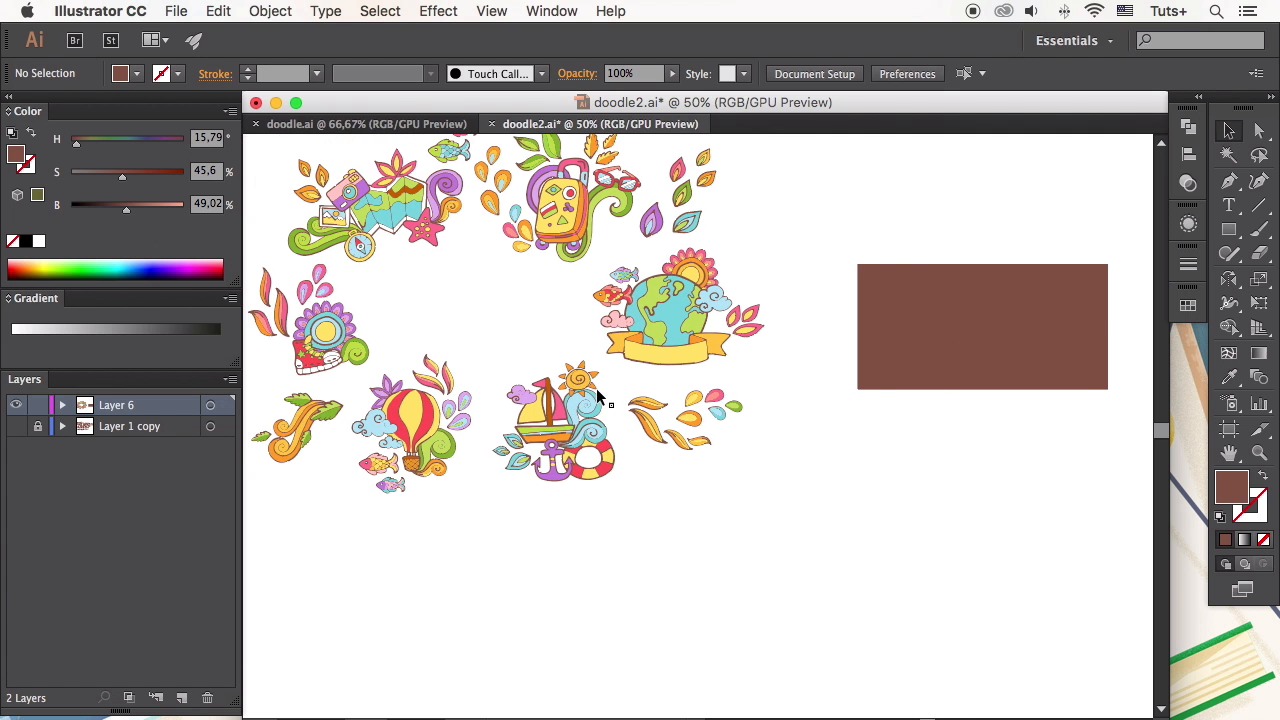Image resolution: width=1280 pixels, height=720 pixels.
Task: Open the Effect menu
Action: click(x=438, y=11)
